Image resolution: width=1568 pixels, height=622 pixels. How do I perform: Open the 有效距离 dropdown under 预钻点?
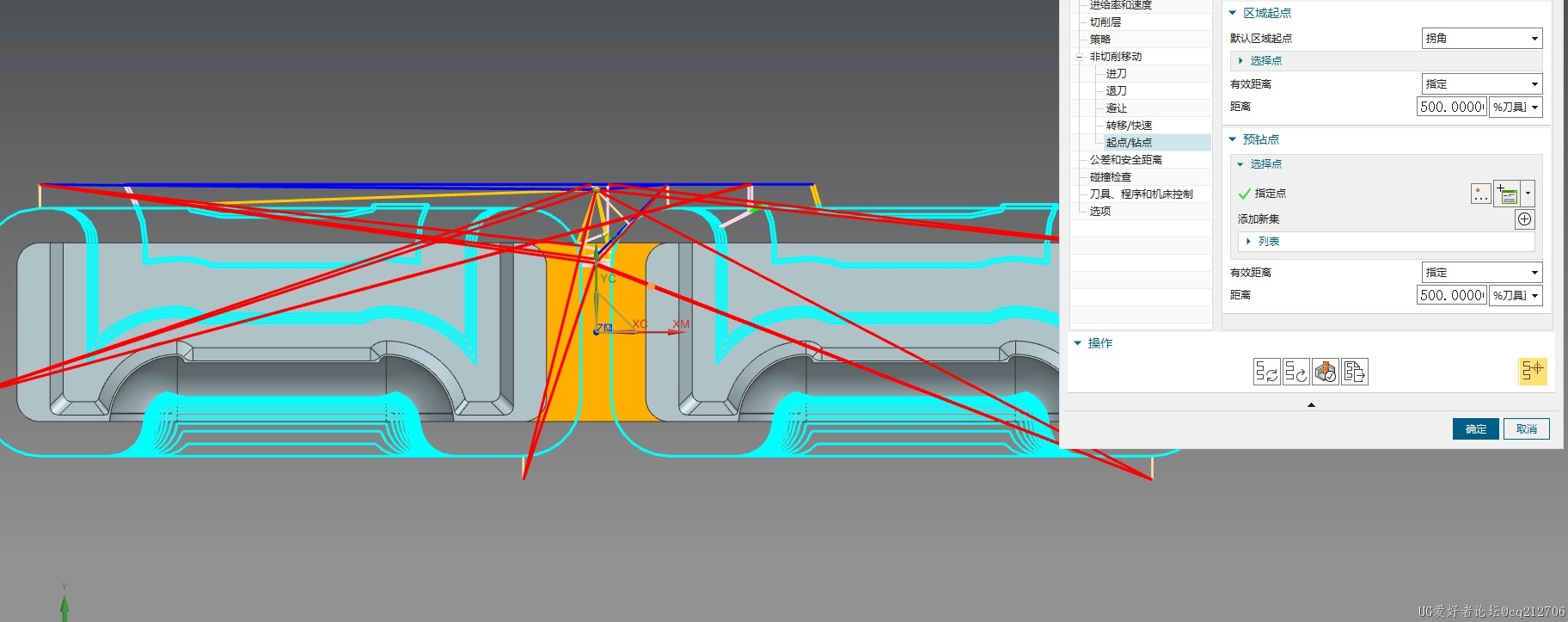1482,272
